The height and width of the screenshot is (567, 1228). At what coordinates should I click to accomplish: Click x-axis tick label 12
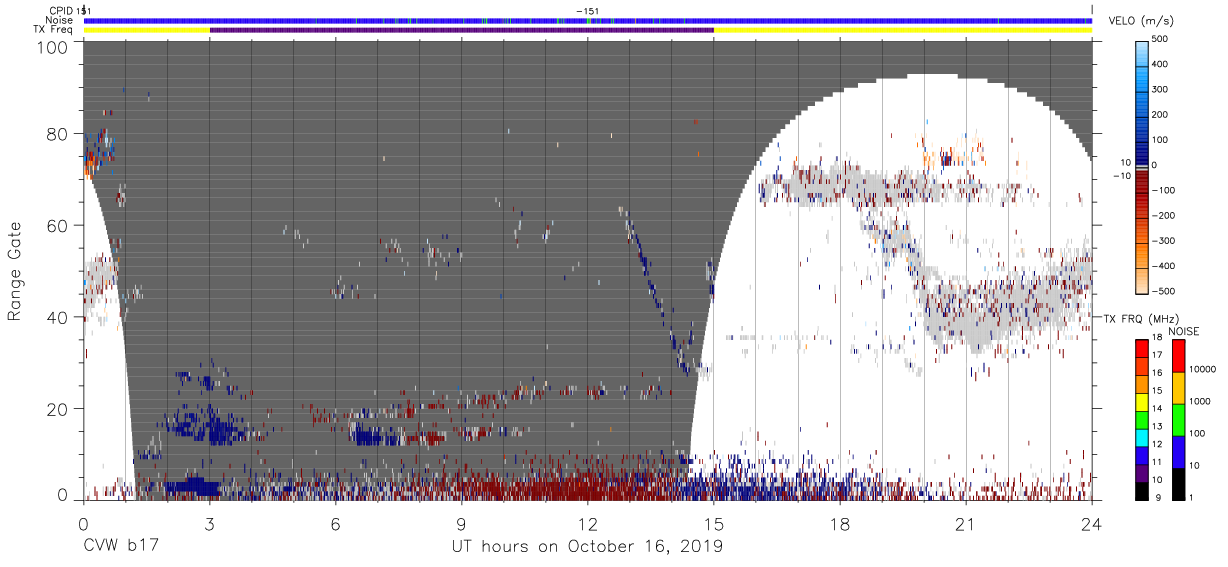(x=588, y=525)
